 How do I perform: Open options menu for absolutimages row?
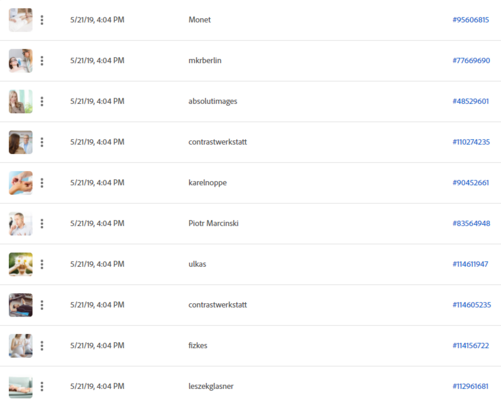pos(42,101)
